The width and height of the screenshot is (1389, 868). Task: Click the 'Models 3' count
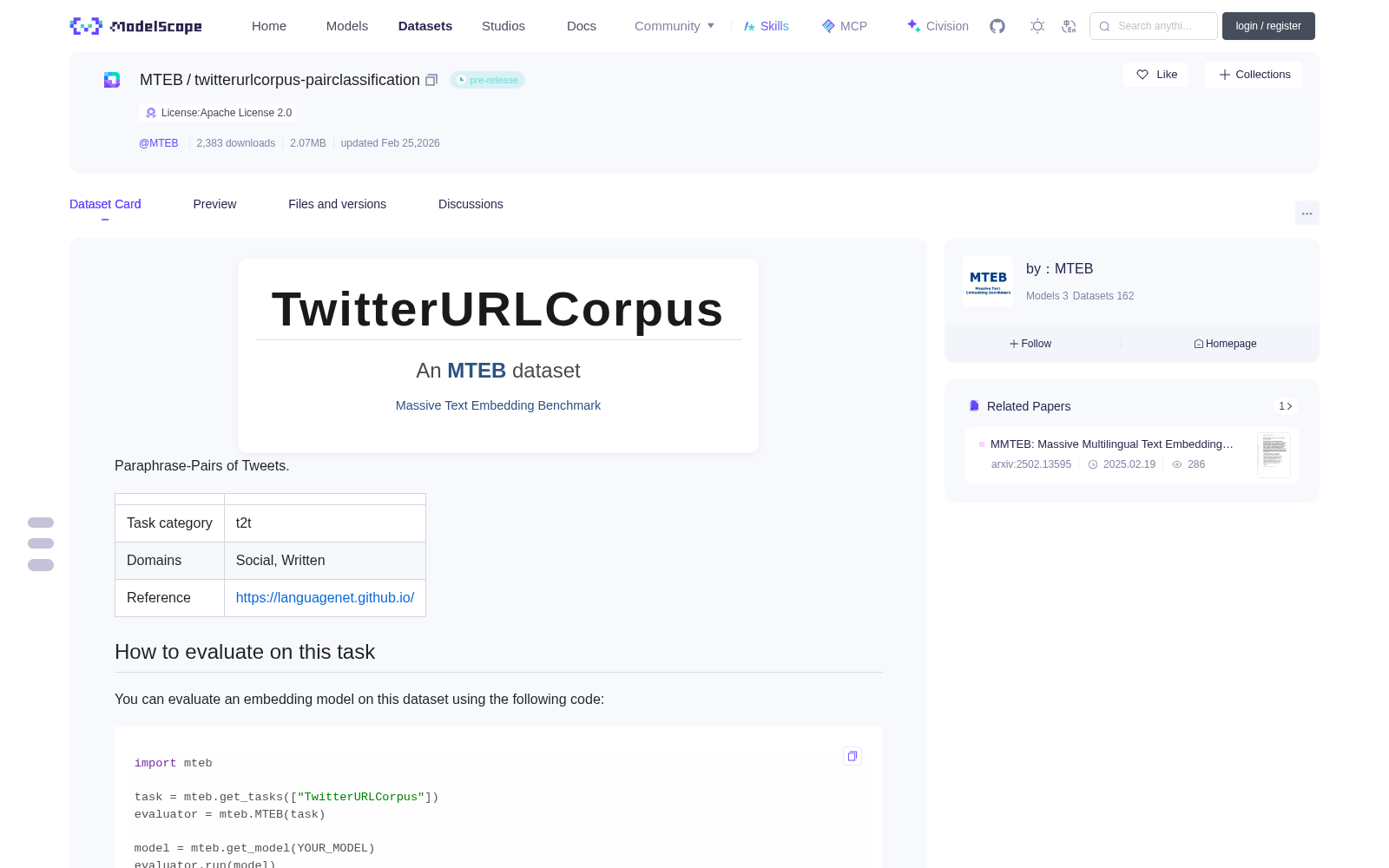[x=1047, y=296]
